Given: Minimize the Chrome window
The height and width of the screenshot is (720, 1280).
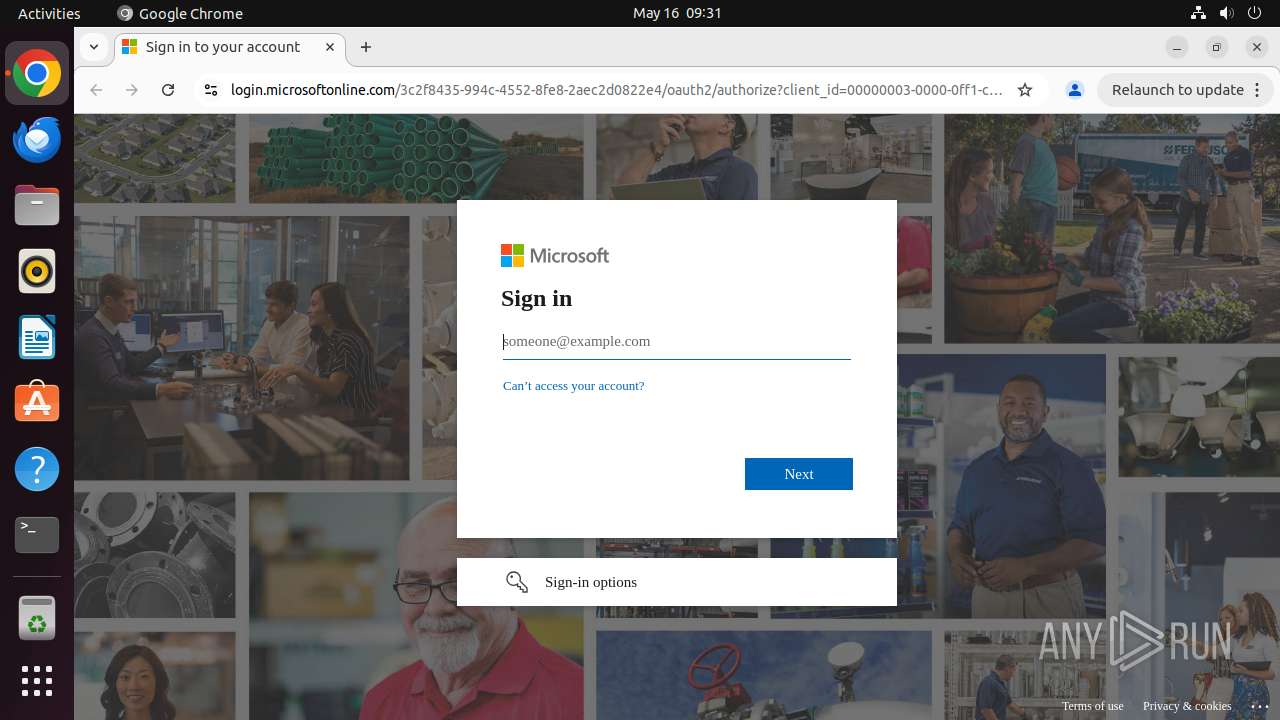Looking at the screenshot, I should 1177,47.
